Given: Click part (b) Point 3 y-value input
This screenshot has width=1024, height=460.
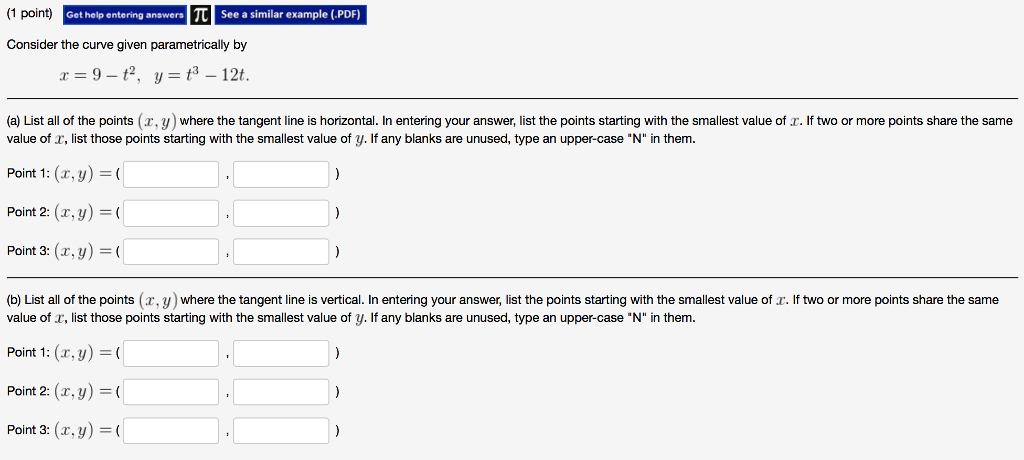Looking at the screenshot, I should (281, 431).
